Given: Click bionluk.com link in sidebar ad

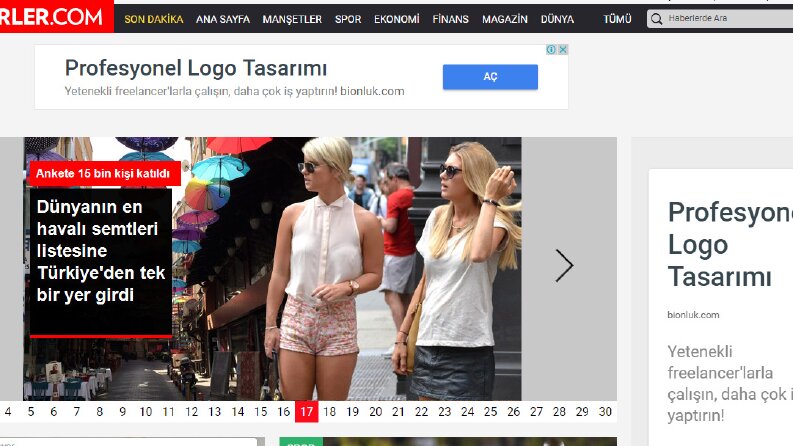Looking at the screenshot, I should click(693, 315).
